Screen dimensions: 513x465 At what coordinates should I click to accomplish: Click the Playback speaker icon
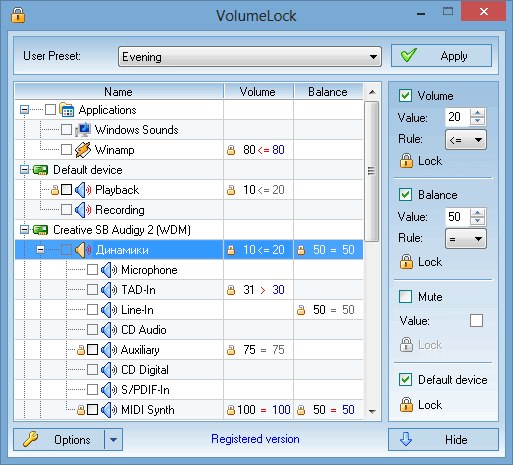coord(83,190)
